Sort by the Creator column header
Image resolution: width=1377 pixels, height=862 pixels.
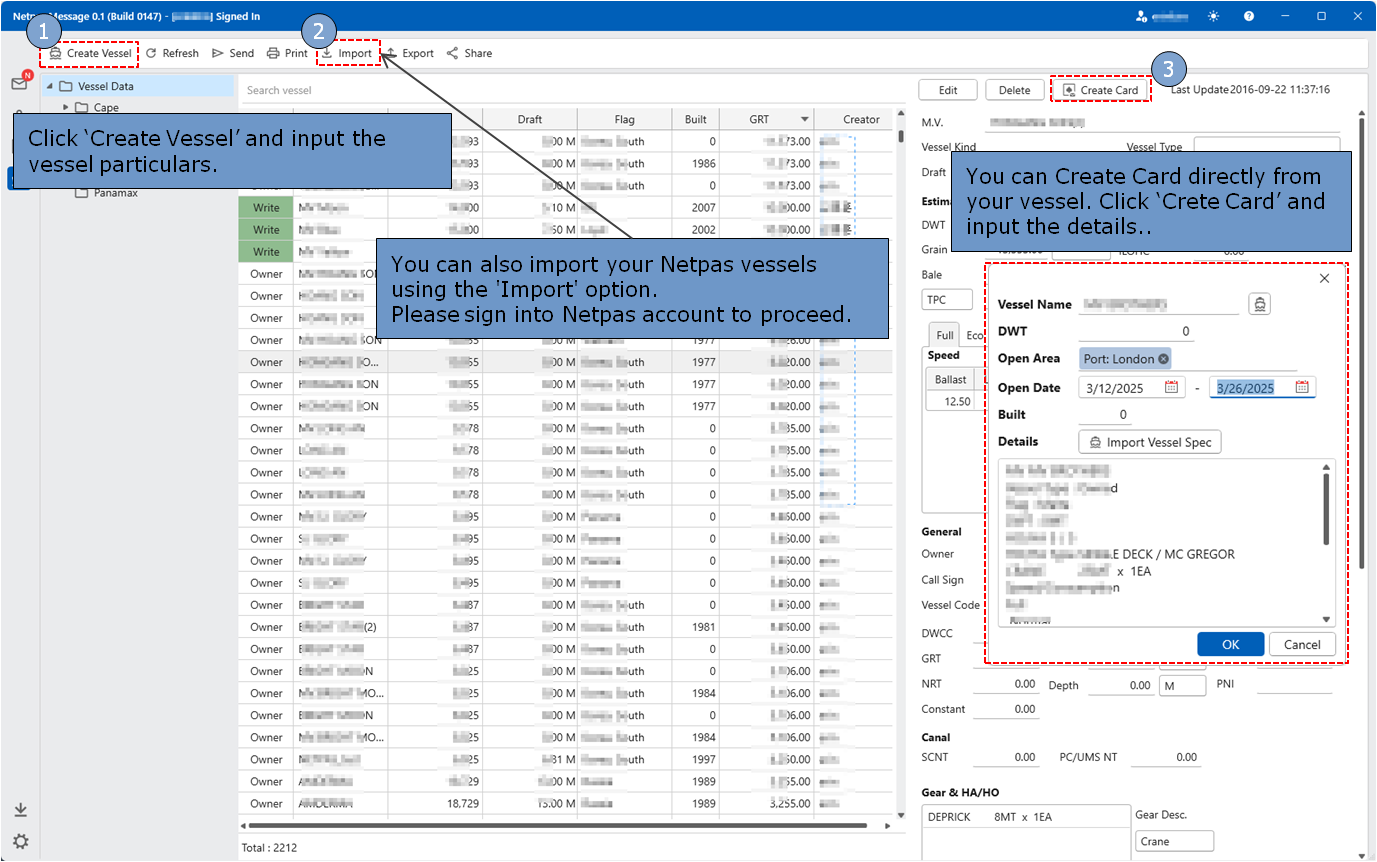pyautogui.click(x=861, y=119)
